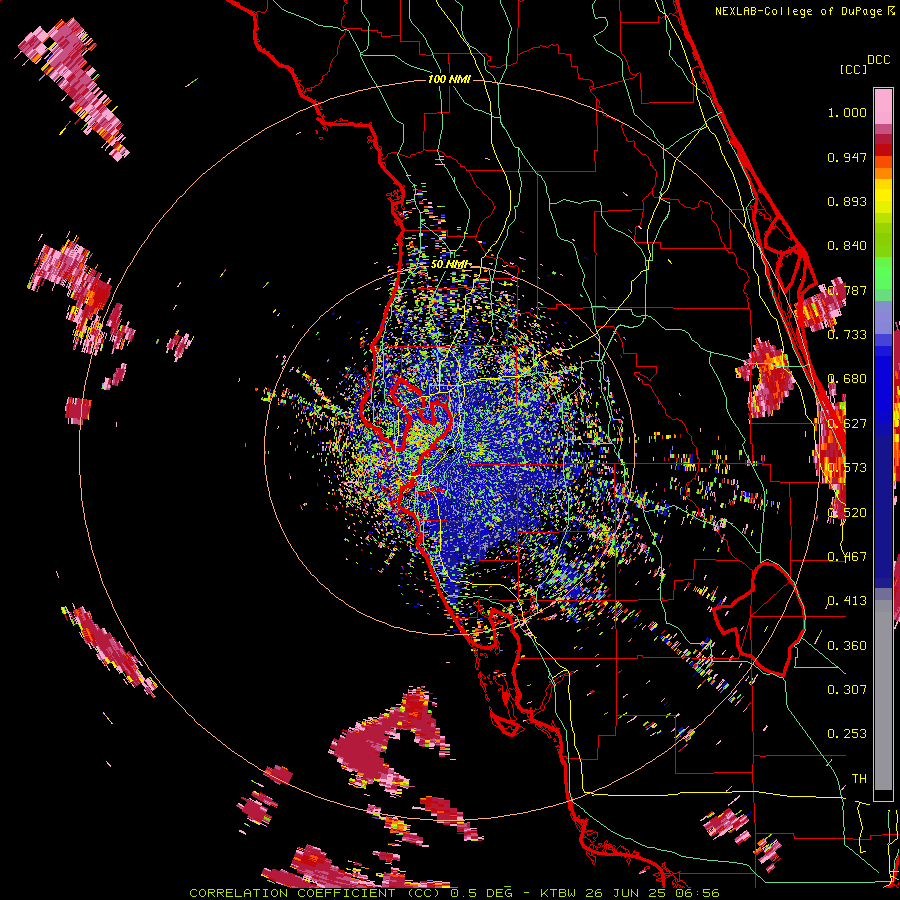Viewport: 900px width, 900px height.
Task: Select the 0.840 scale value
Action: click(x=847, y=246)
